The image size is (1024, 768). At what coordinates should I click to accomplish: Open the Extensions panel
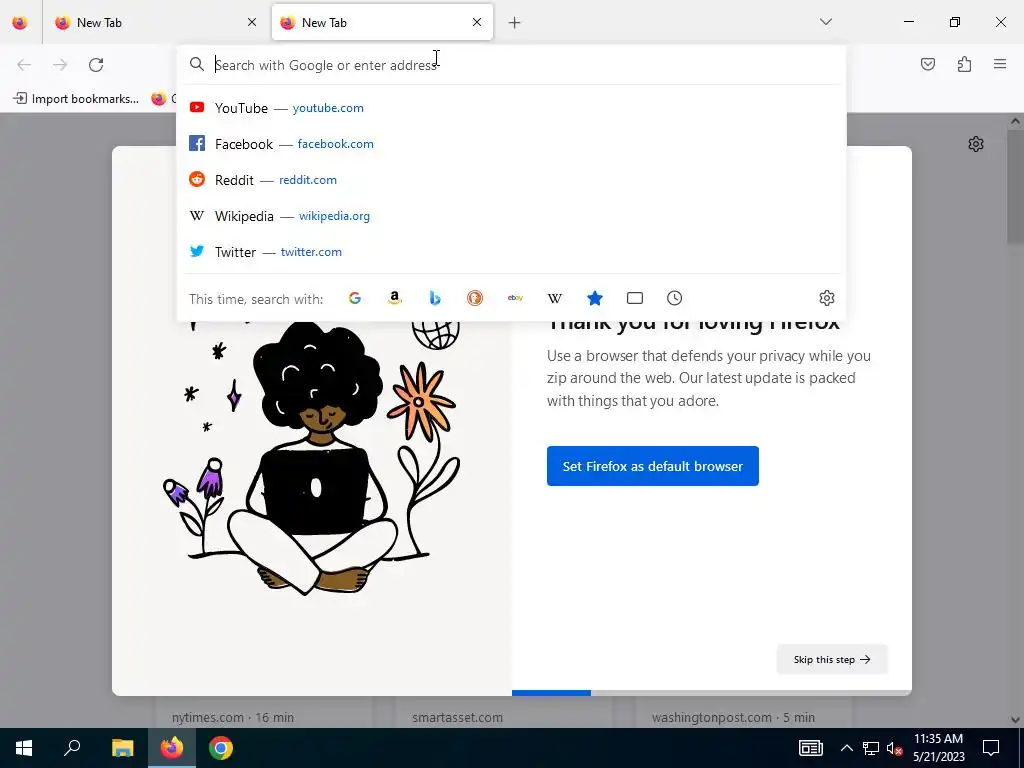[x=964, y=64]
